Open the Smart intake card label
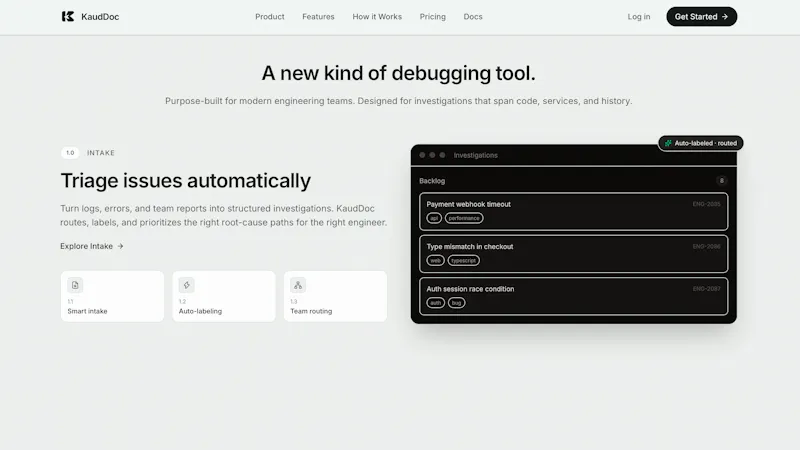The height and width of the screenshot is (450, 800). [x=87, y=311]
